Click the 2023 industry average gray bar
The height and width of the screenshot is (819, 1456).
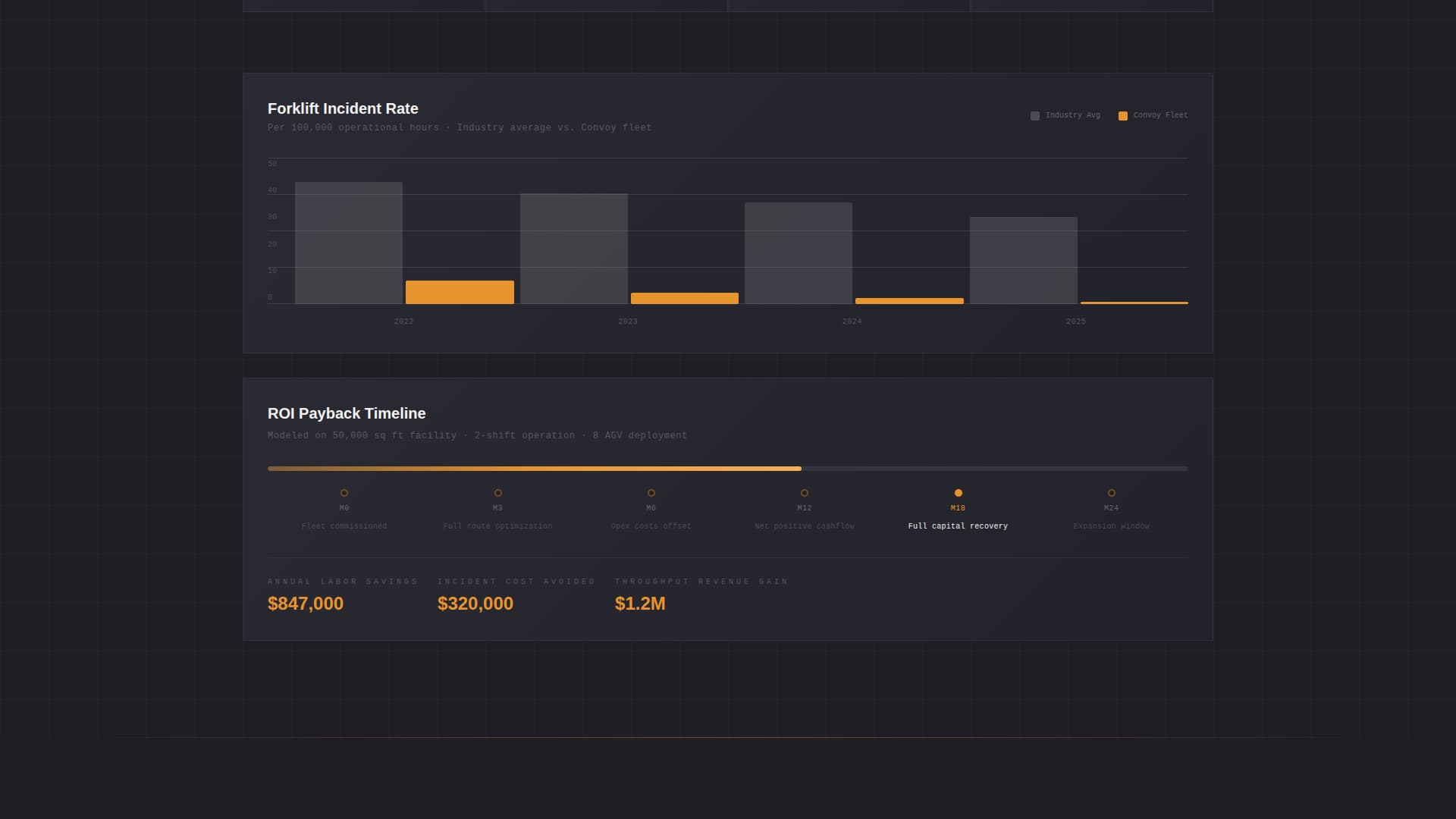[574, 249]
